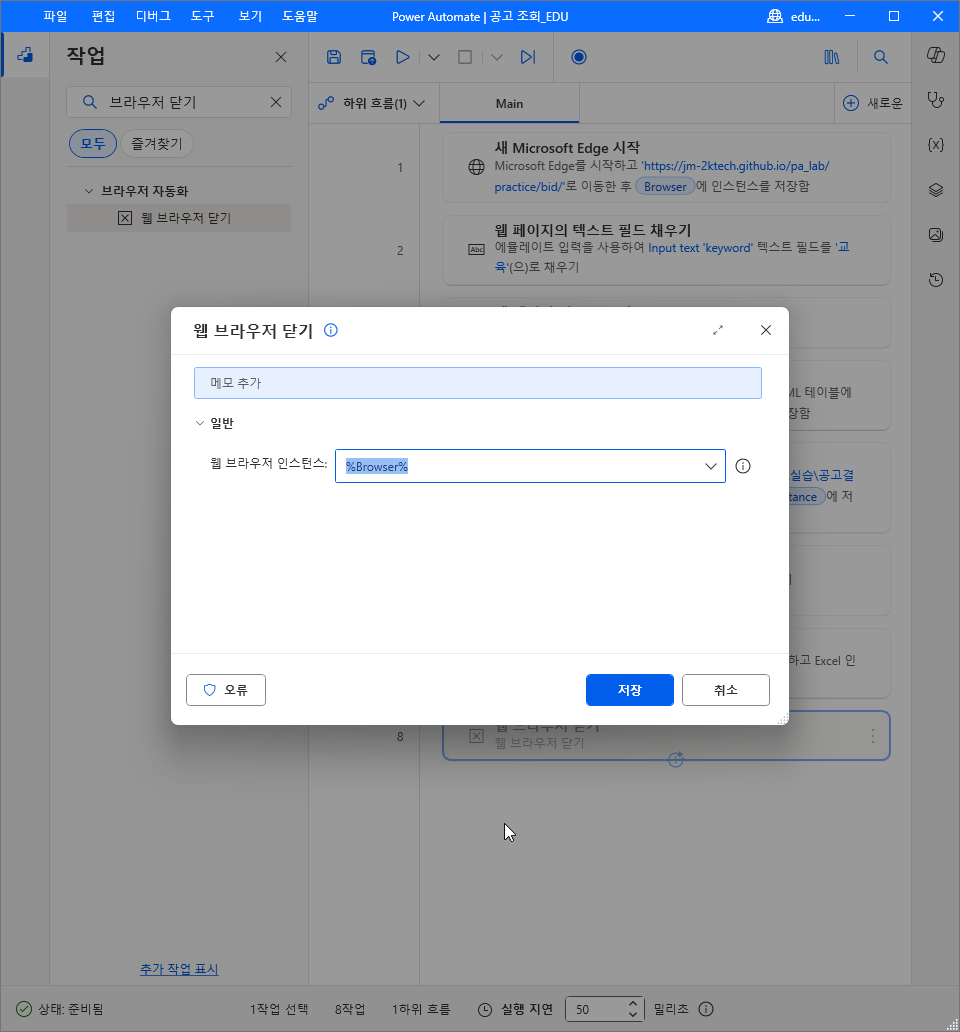Increase run delay with up stepper arrow

(633, 1003)
